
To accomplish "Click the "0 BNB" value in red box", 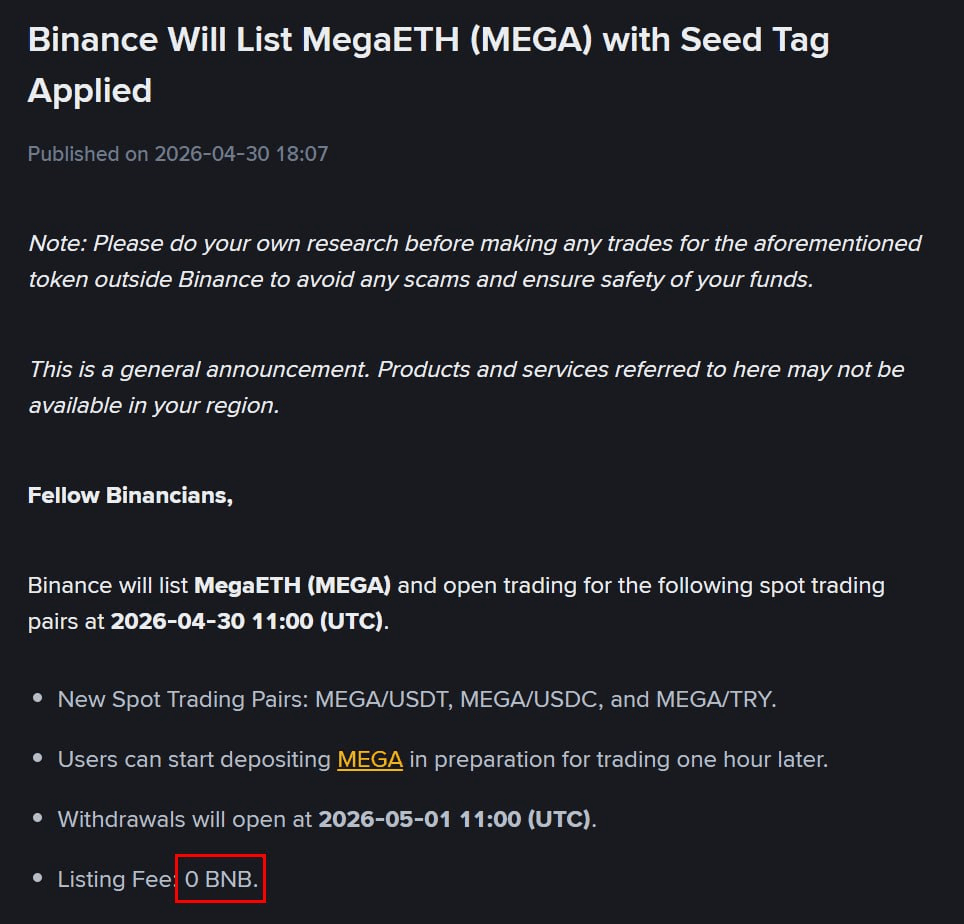I will (219, 879).
